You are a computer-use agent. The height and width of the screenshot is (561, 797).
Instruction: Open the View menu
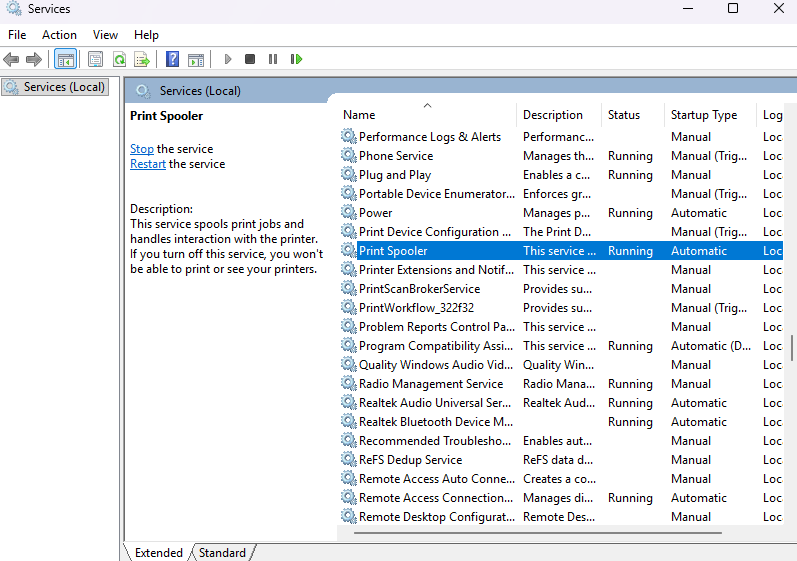[105, 35]
